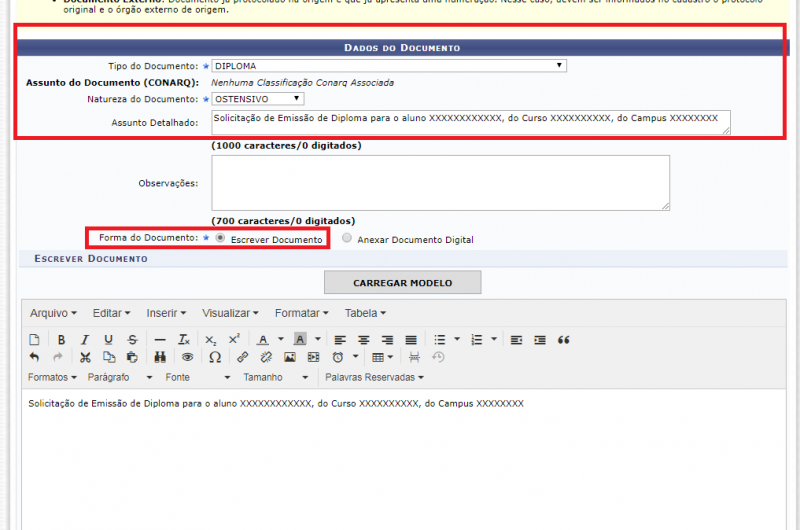
Task: Click into the Observações text area
Action: point(440,183)
